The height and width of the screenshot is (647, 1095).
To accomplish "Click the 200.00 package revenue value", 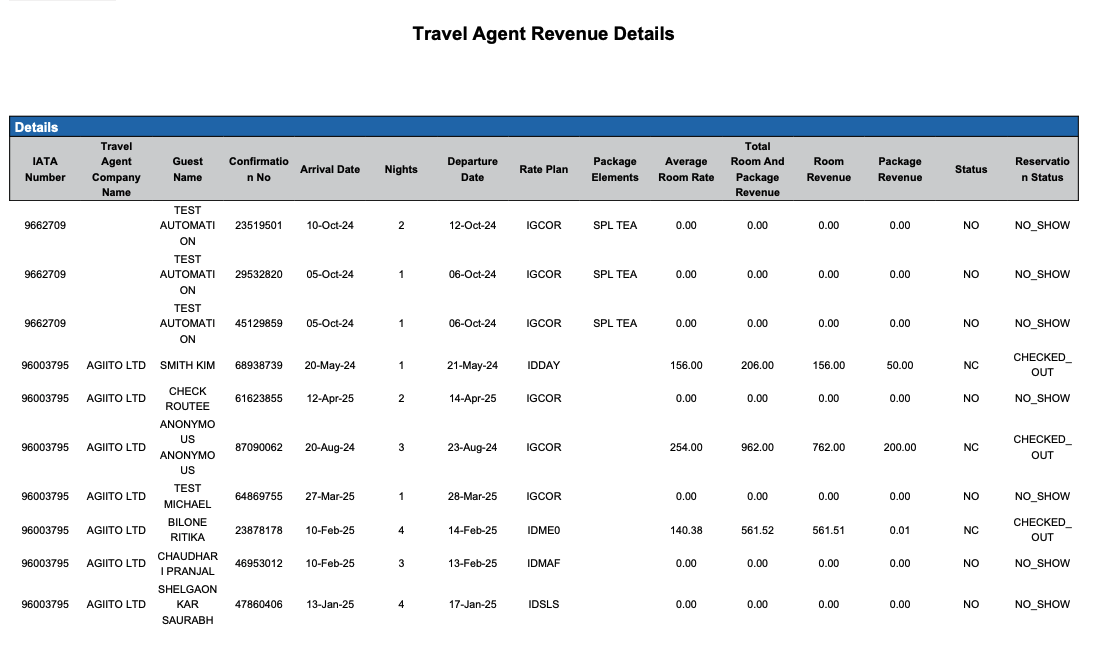I will pyautogui.click(x=900, y=447).
